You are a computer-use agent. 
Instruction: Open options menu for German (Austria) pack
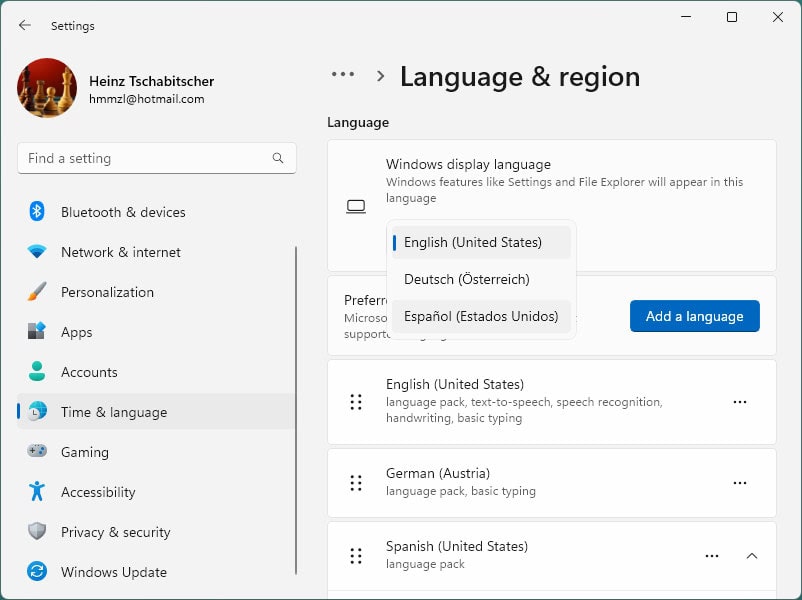coord(740,483)
